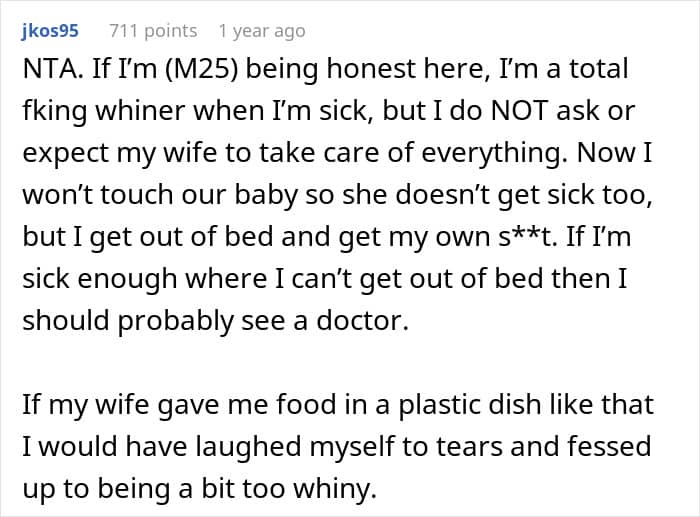Click the 711 points score
The height and width of the screenshot is (517, 700).
point(152,31)
